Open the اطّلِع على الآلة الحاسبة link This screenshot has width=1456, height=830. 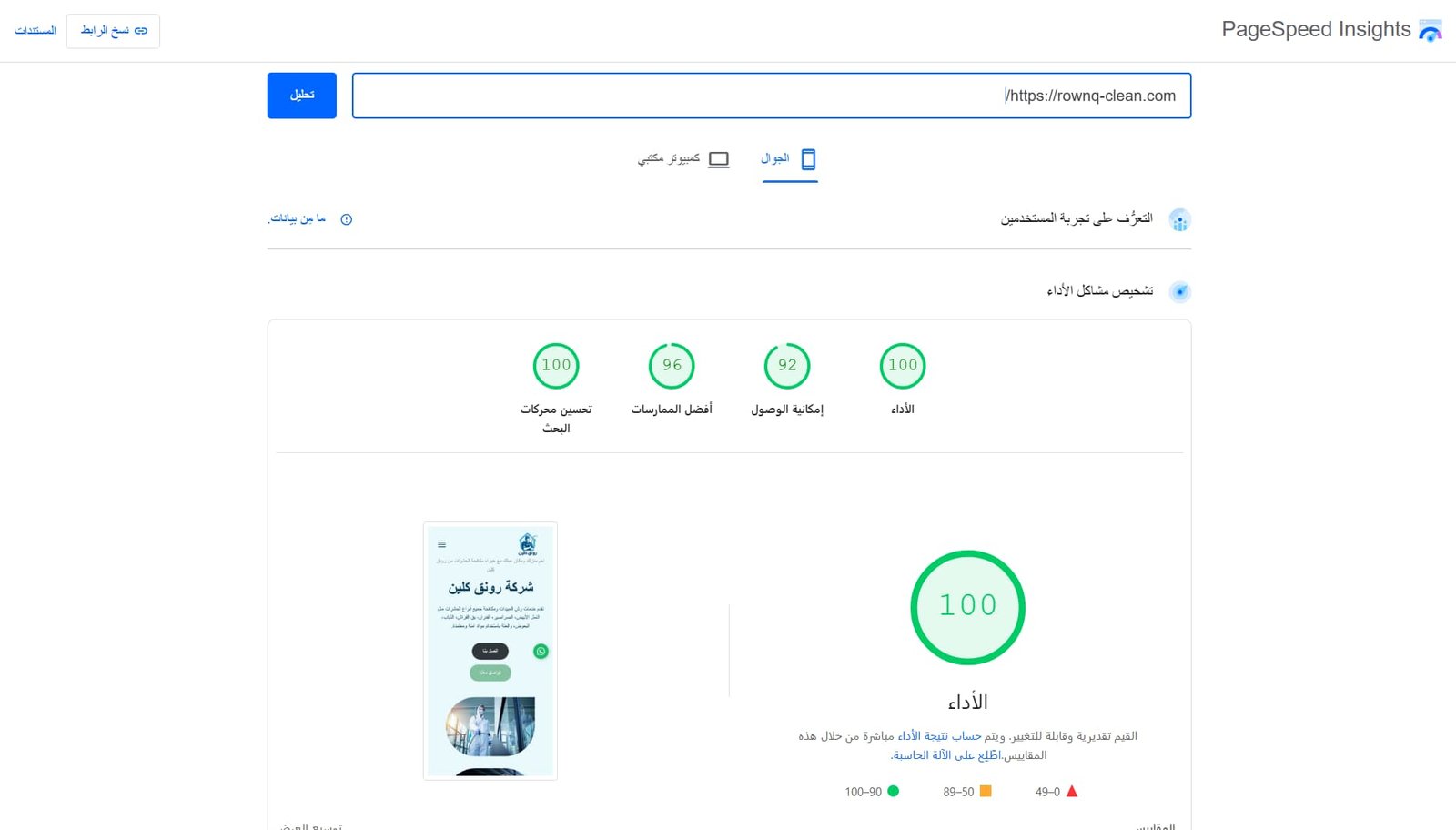click(x=945, y=755)
